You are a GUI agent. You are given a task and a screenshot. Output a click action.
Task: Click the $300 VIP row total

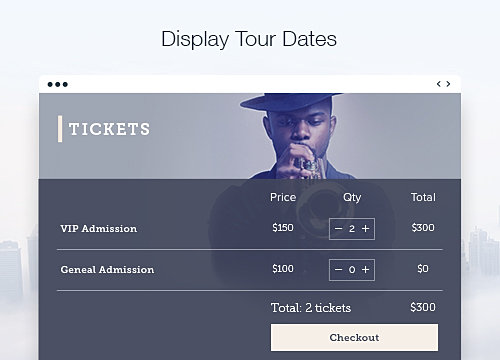click(x=423, y=228)
